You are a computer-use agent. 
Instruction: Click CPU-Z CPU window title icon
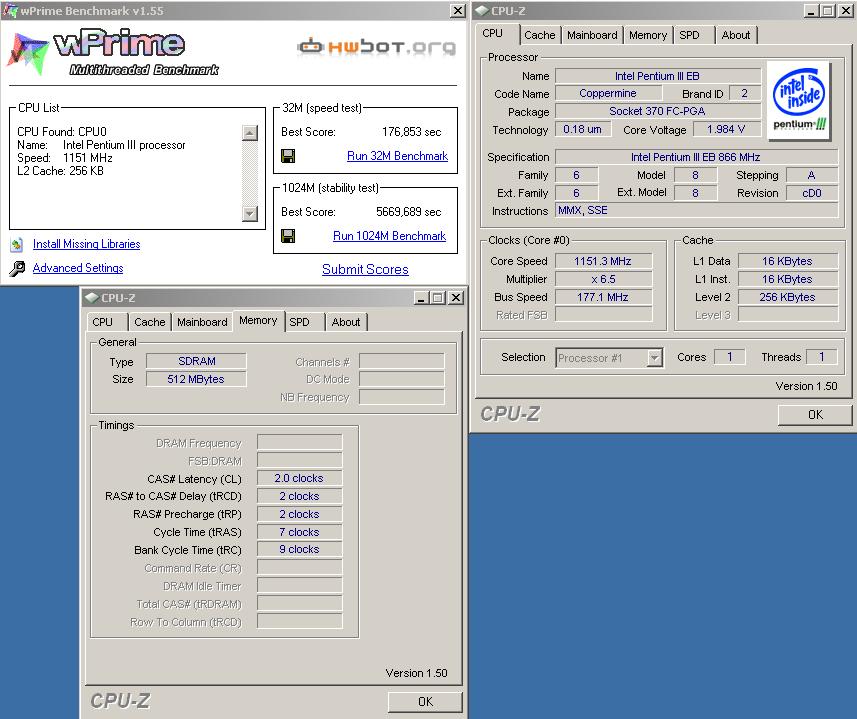click(482, 10)
